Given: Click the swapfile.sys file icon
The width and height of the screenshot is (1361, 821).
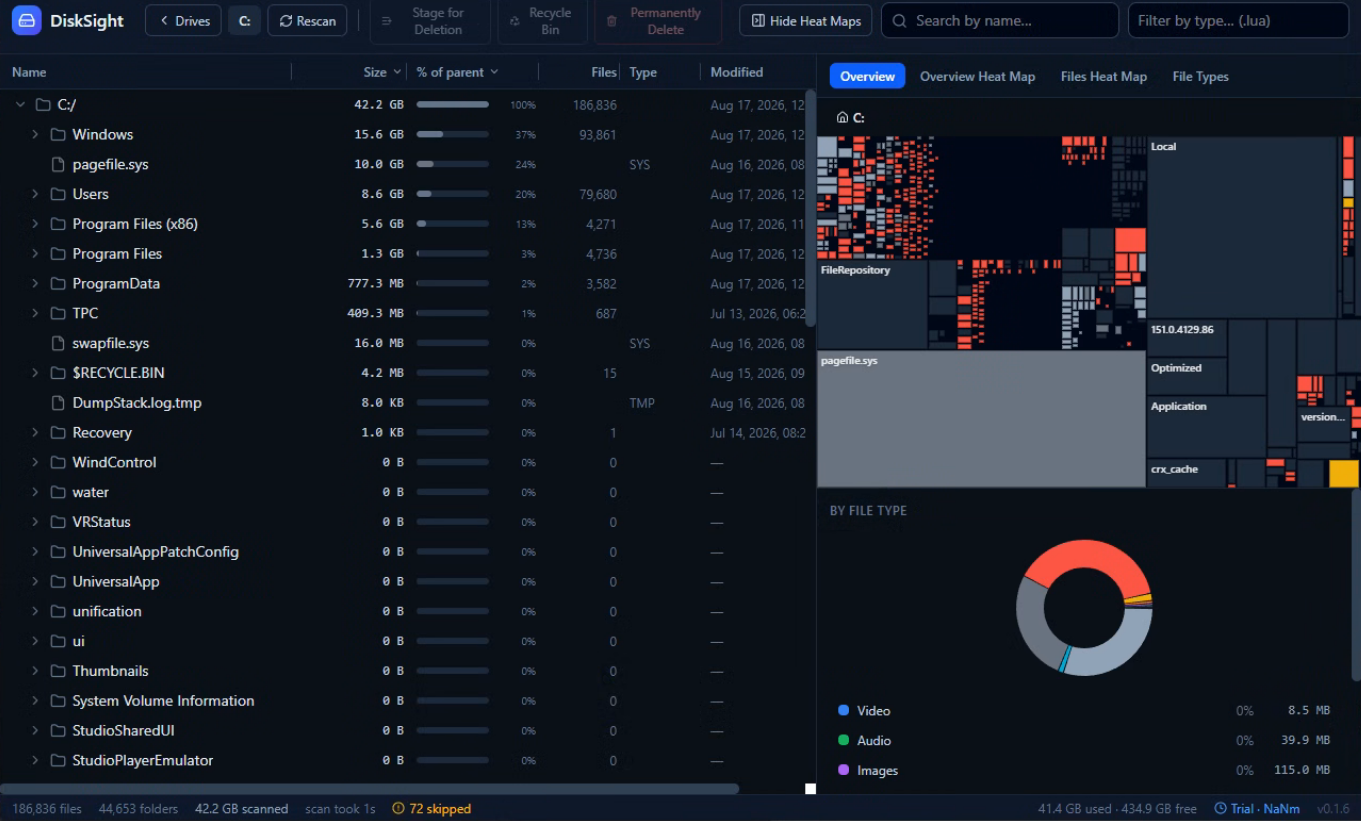Looking at the screenshot, I should pos(58,343).
